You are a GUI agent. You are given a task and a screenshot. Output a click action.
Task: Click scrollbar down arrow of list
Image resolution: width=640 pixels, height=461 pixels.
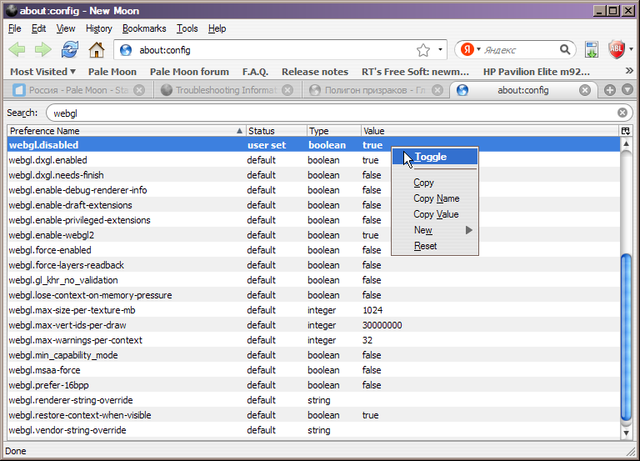click(626, 433)
